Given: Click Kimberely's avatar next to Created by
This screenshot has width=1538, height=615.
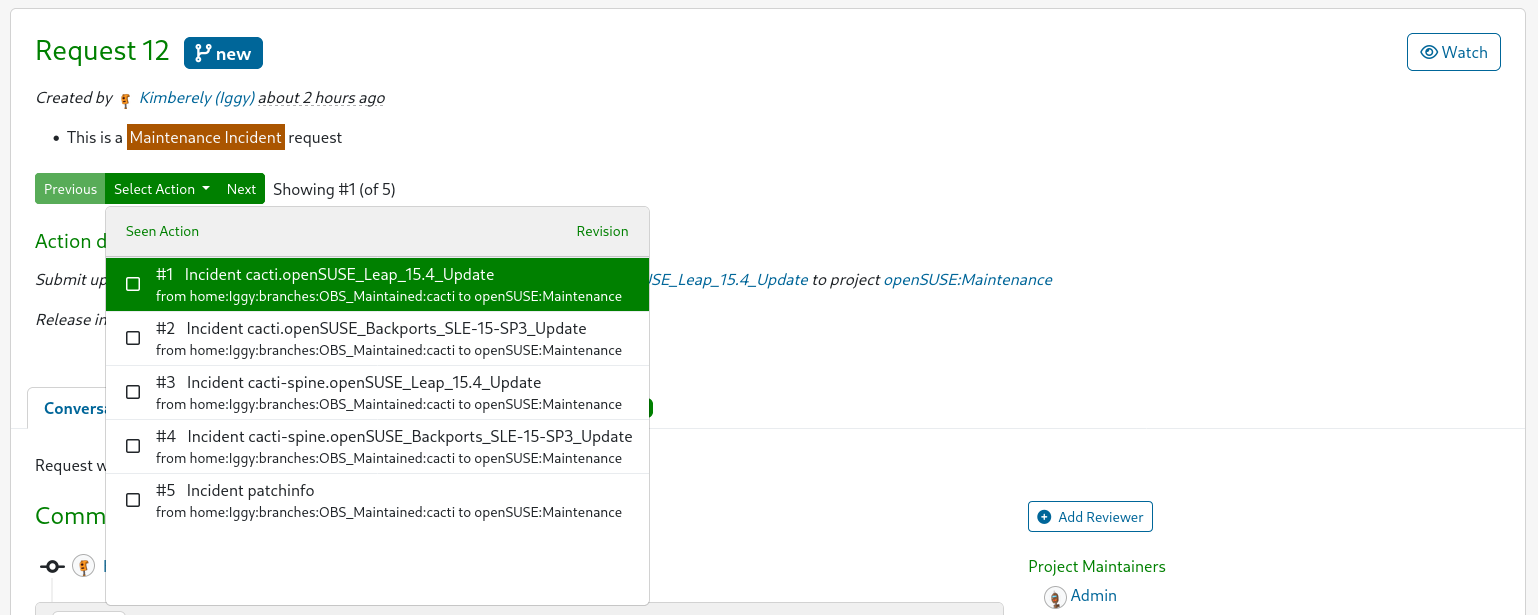Looking at the screenshot, I should click(x=125, y=98).
